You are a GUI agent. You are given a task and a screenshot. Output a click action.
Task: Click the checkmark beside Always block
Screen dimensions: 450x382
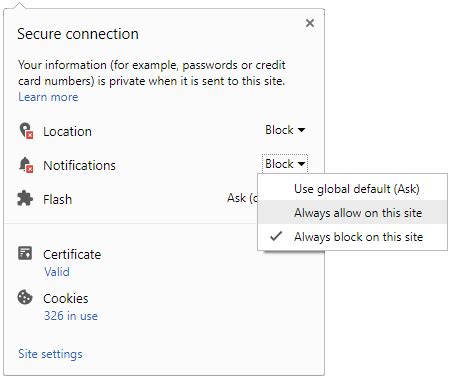[276, 236]
